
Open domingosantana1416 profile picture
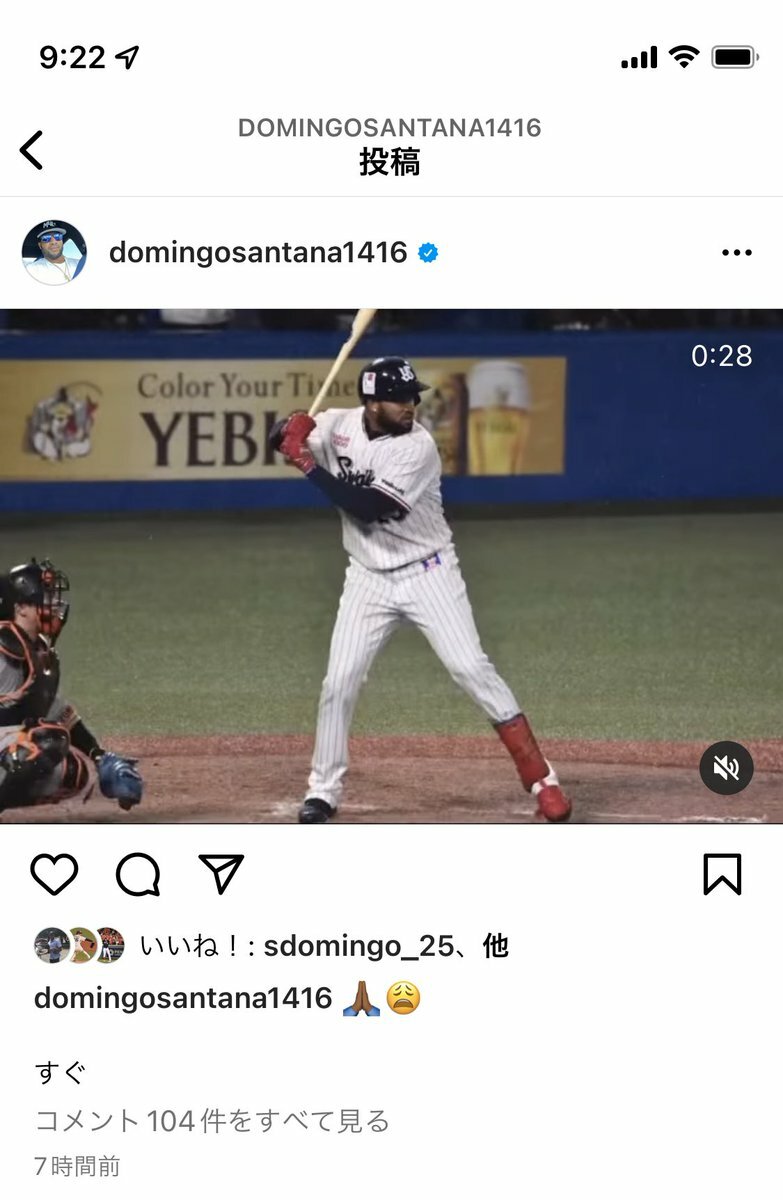pyautogui.click(x=54, y=253)
